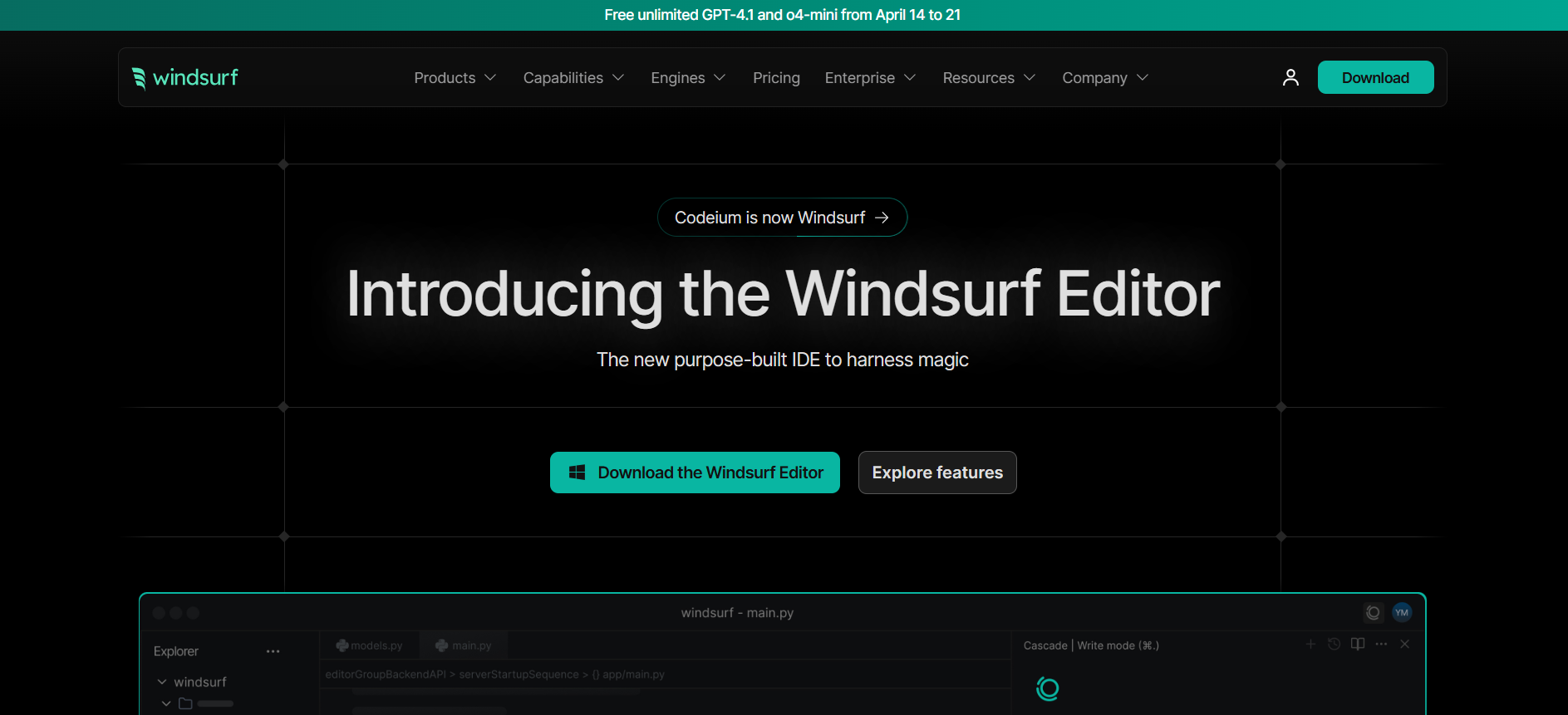The width and height of the screenshot is (1568, 715).
Task: Click the YM user avatar in editor
Action: [x=1402, y=613]
